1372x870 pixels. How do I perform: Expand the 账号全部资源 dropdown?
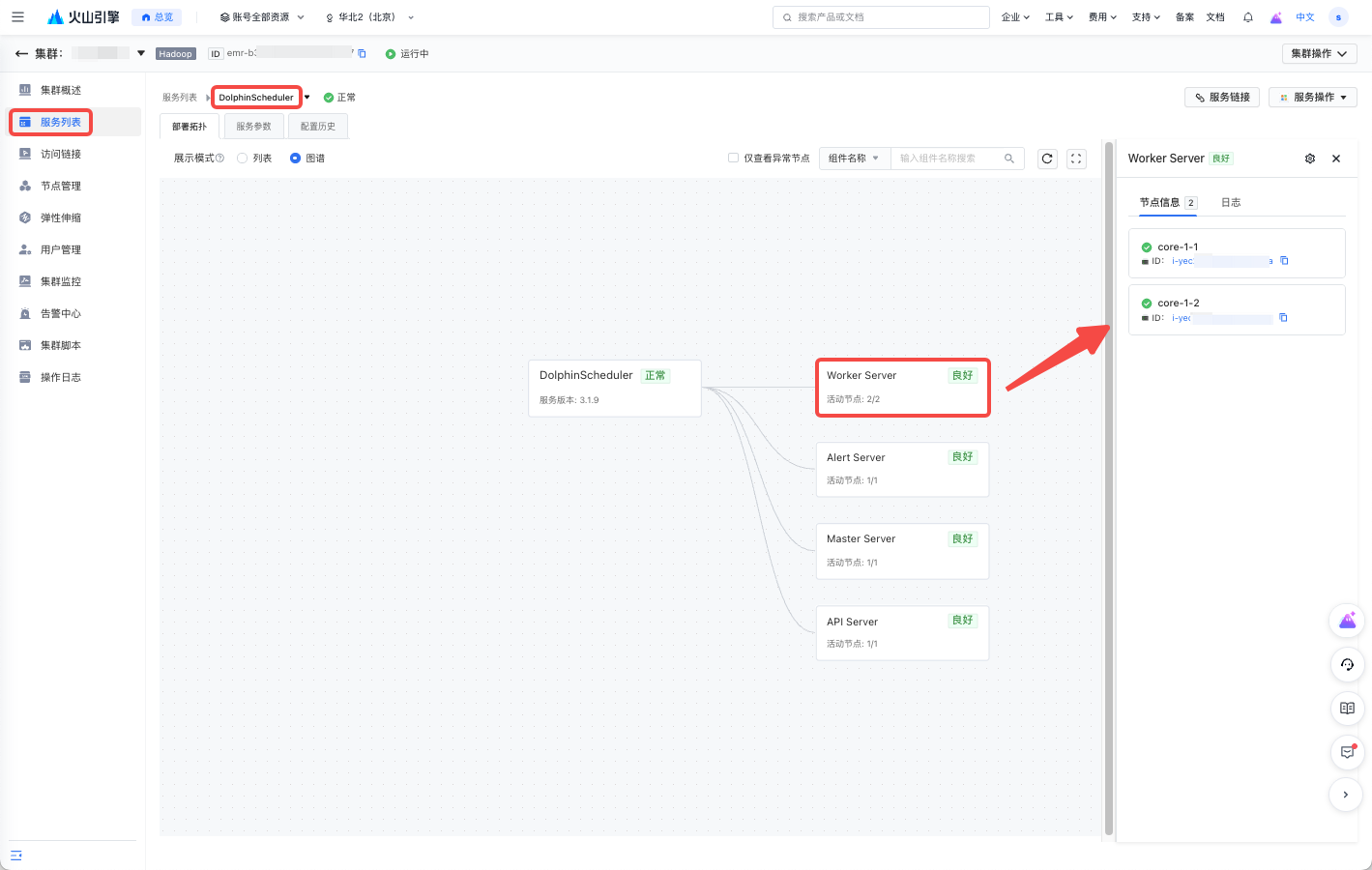(x=262, y=17)
